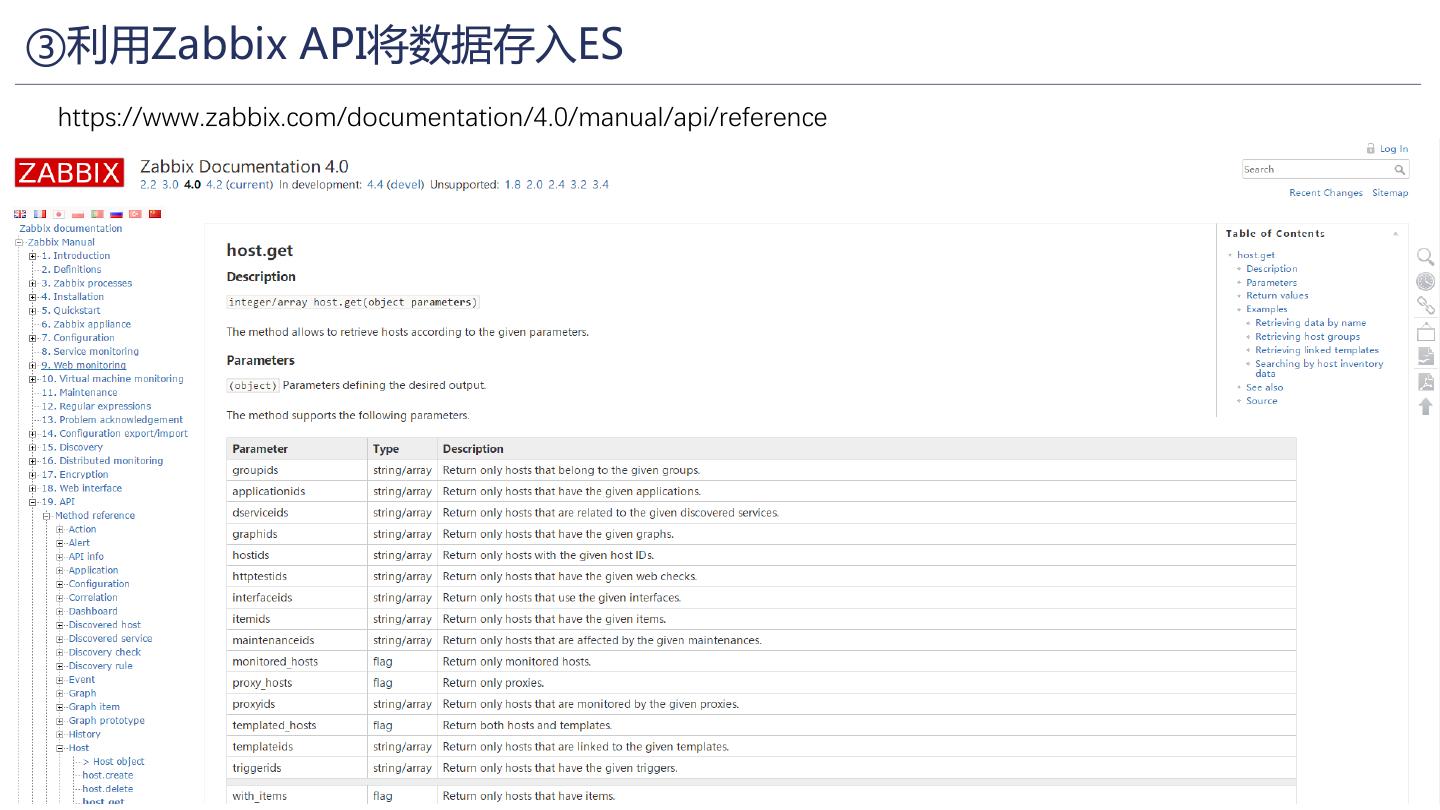The height and width of the screenshot is (810, 1440).
Task: Click the Zabbix API reference URL text
Action: pyautogui.click(x=442, y=118)
